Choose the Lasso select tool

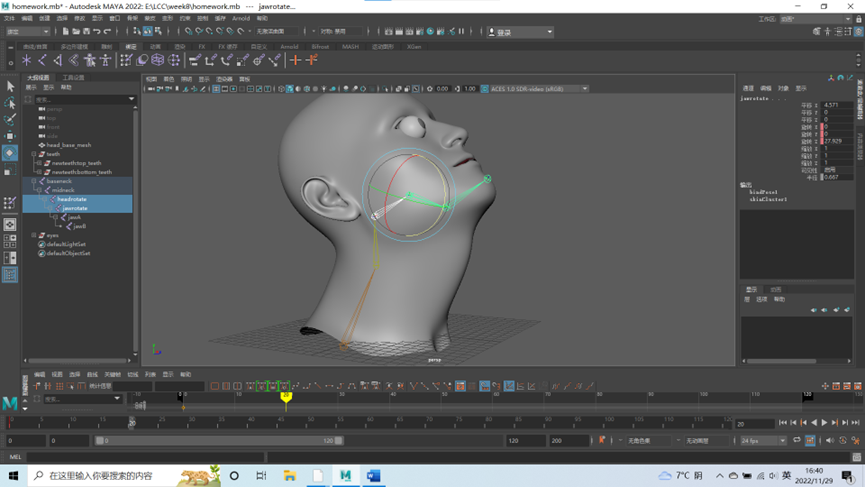pos(10,103)
